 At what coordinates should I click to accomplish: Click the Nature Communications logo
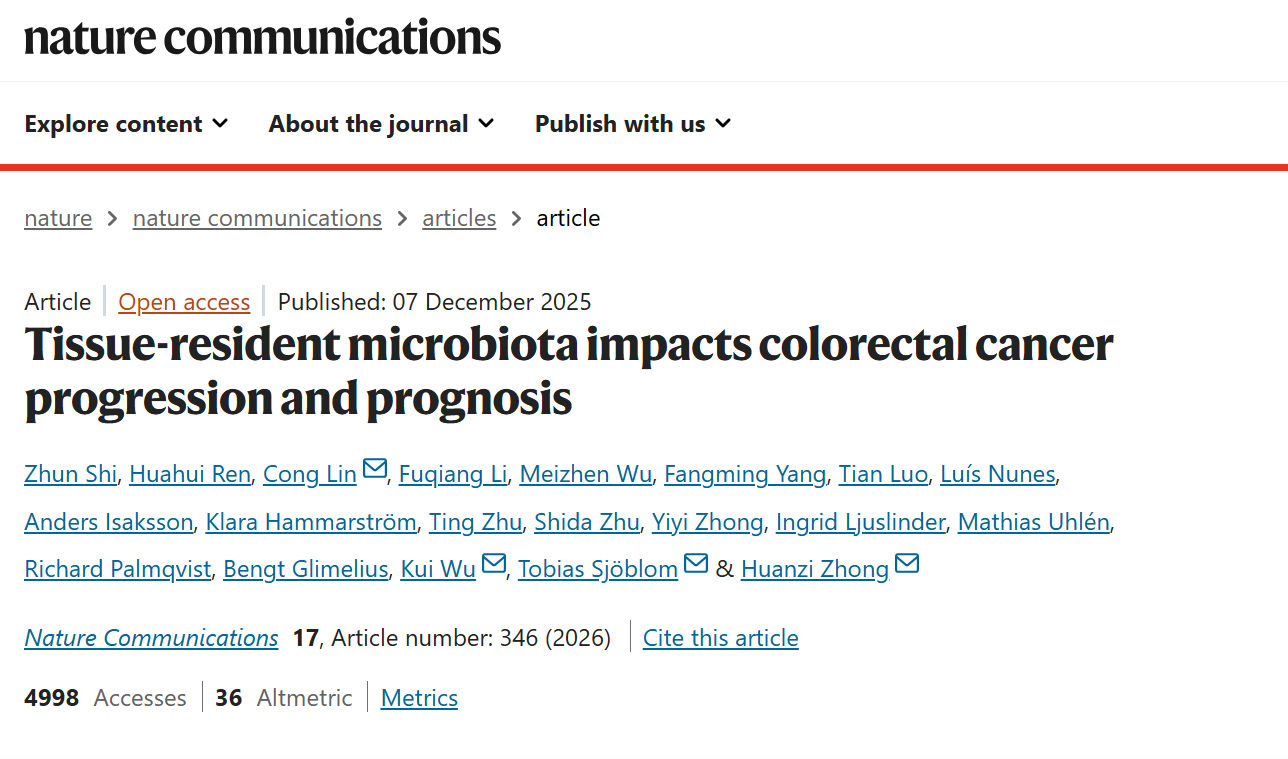(x=262, y=38)
